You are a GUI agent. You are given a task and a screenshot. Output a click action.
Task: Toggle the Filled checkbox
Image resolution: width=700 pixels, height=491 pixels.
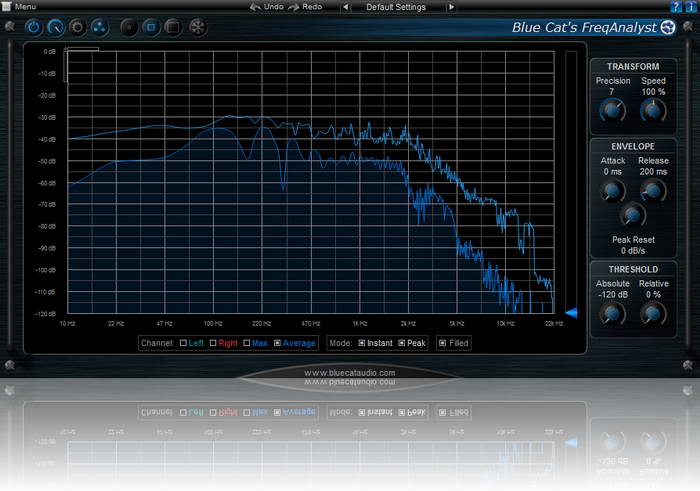[442, 343]
